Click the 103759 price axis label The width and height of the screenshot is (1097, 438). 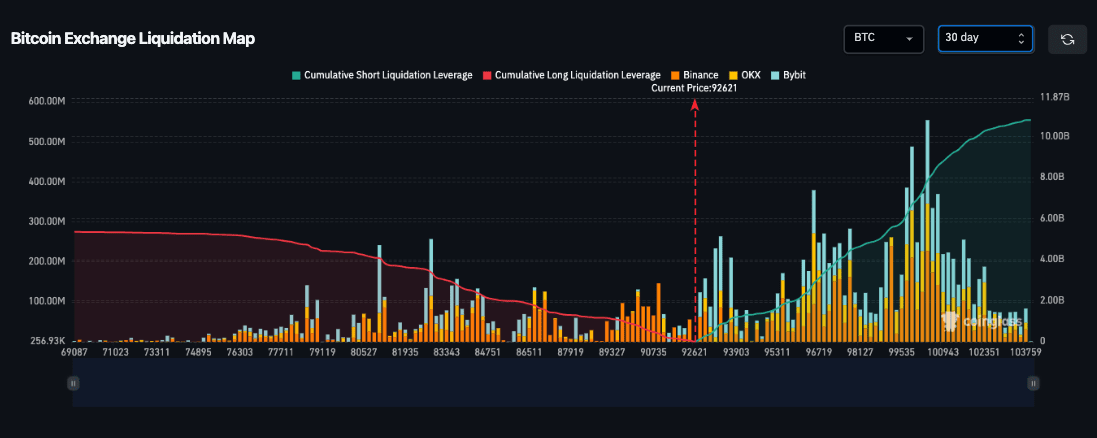pyautogui.click(x=1026, y=353)
